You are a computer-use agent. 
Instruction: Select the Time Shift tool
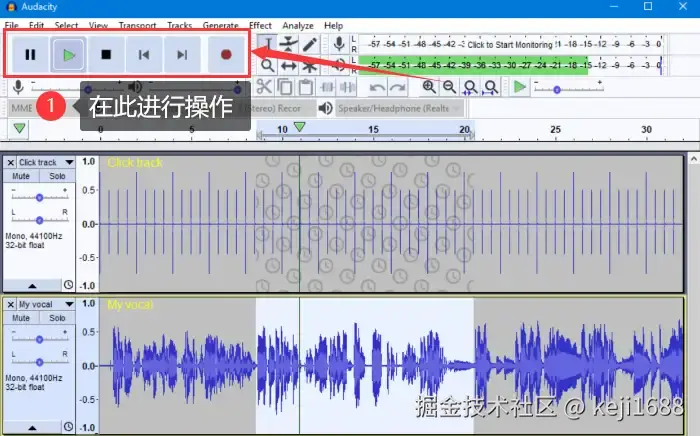pyautogui.click(x=289, y=66)
